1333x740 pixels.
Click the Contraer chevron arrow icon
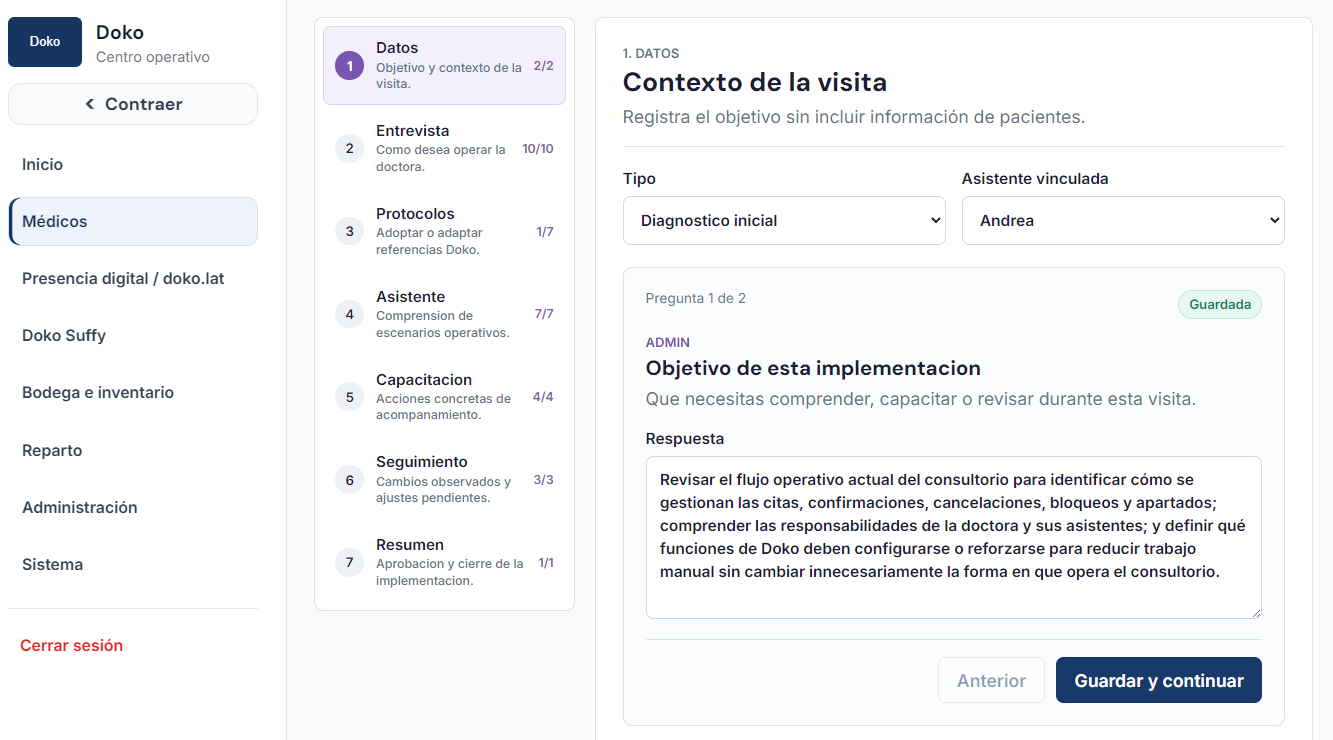pos(90,104)
